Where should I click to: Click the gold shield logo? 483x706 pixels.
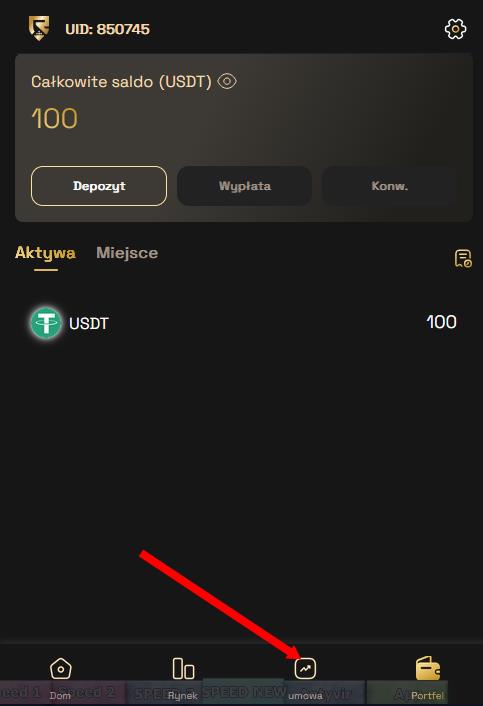click(39, 28)
